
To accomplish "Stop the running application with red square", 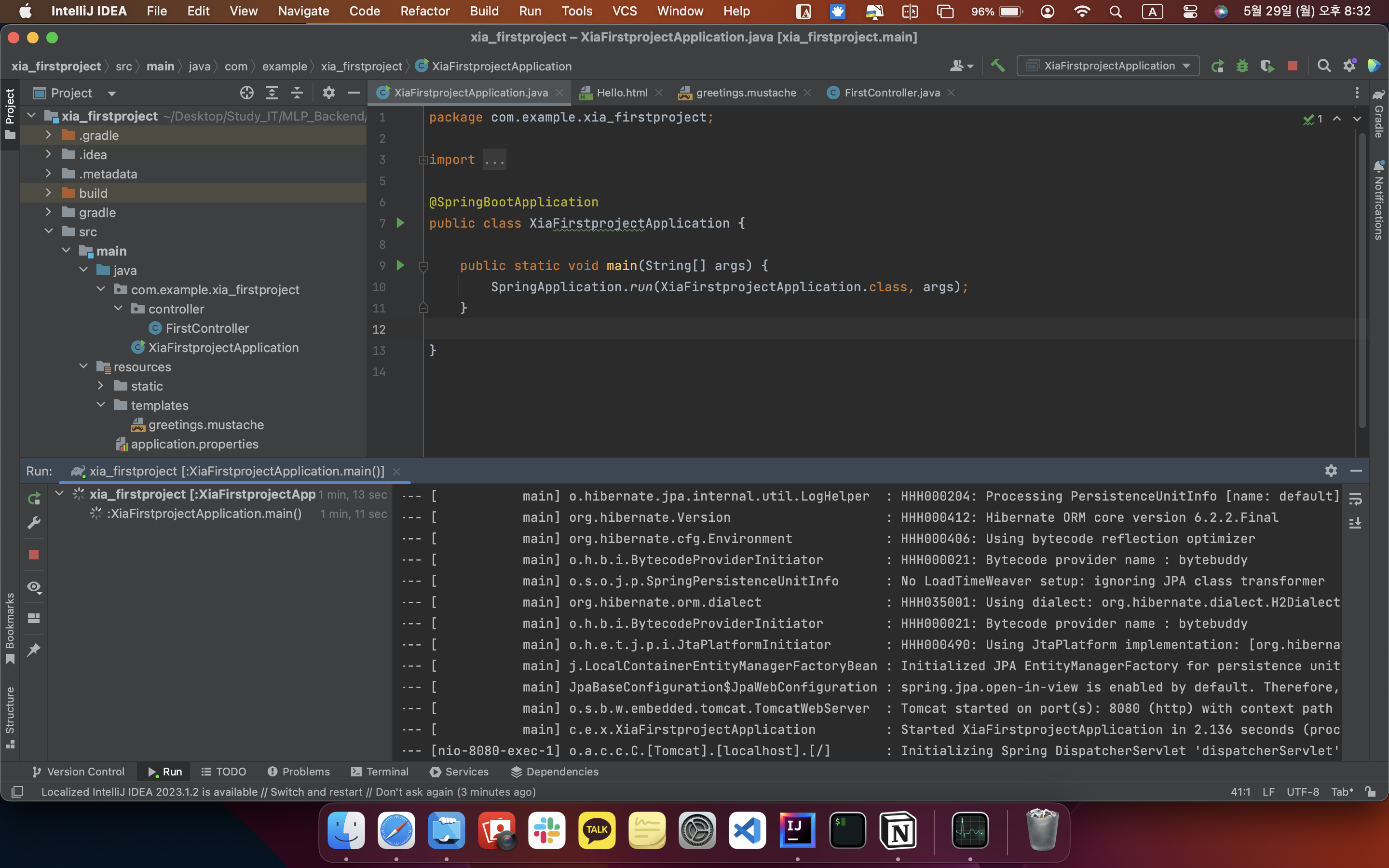I will (1292, 66).
